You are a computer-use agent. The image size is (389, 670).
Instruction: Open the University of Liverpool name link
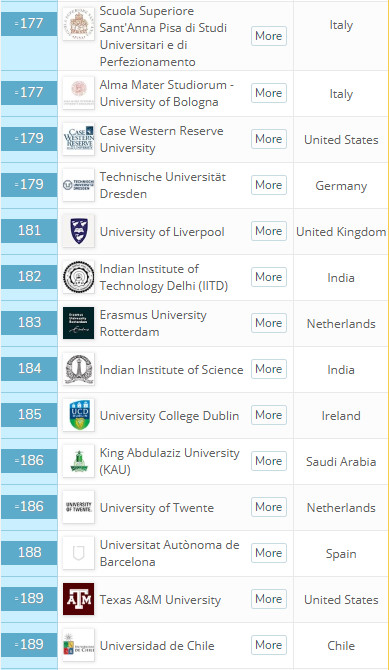pyautogui.click(x=162, y=232)
